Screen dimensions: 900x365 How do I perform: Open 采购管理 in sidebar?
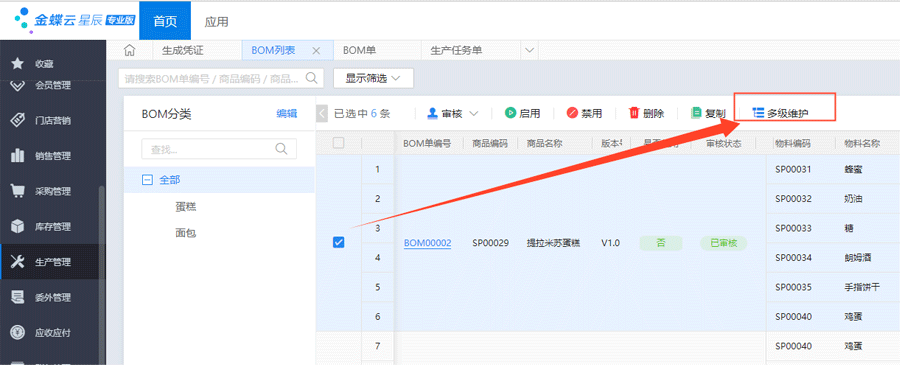[53, 191]
